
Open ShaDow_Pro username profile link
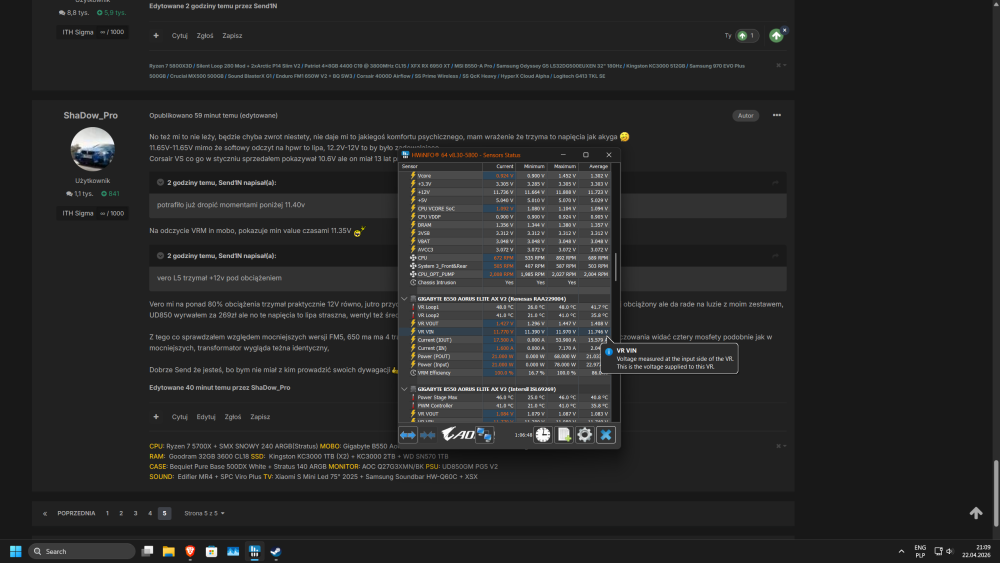click(x=91, y=115)
